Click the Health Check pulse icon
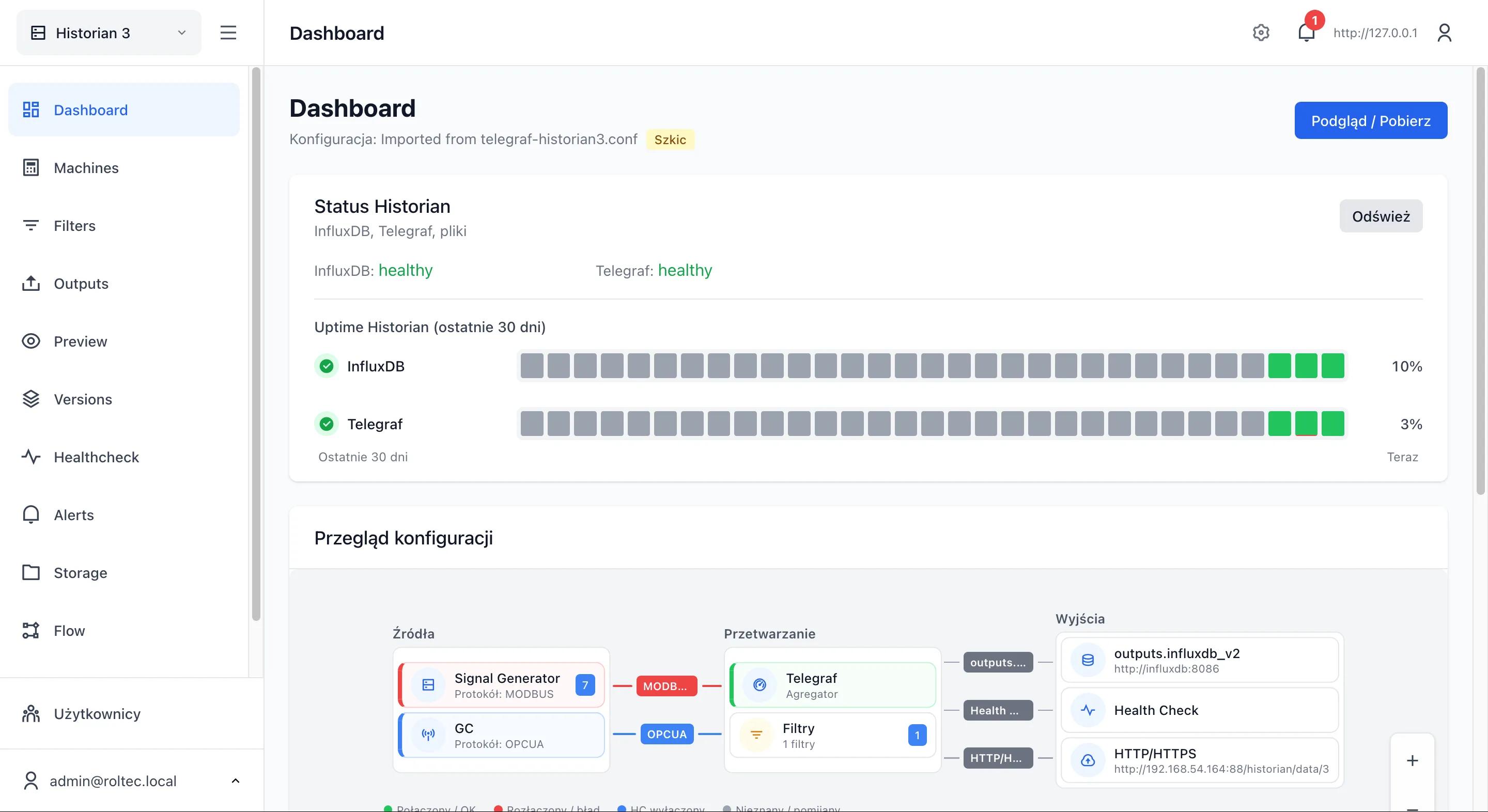The width and height of the screenshot is (1488, 812). pyautogui.click(x=1088, y=710)
